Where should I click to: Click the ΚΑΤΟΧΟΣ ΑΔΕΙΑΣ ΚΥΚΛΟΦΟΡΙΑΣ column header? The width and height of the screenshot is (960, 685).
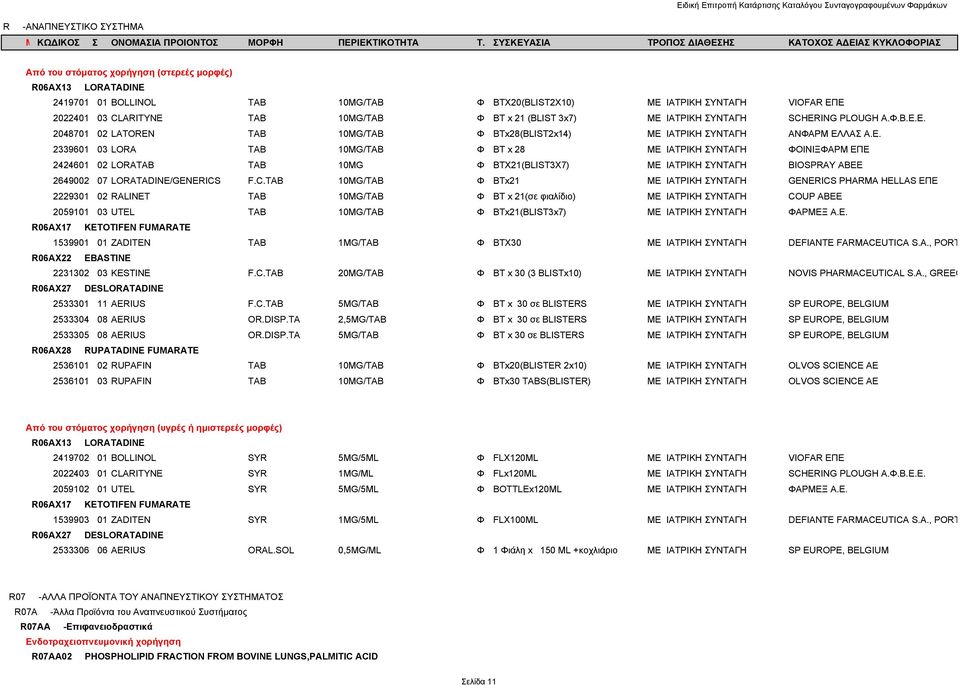click(864, 43)
